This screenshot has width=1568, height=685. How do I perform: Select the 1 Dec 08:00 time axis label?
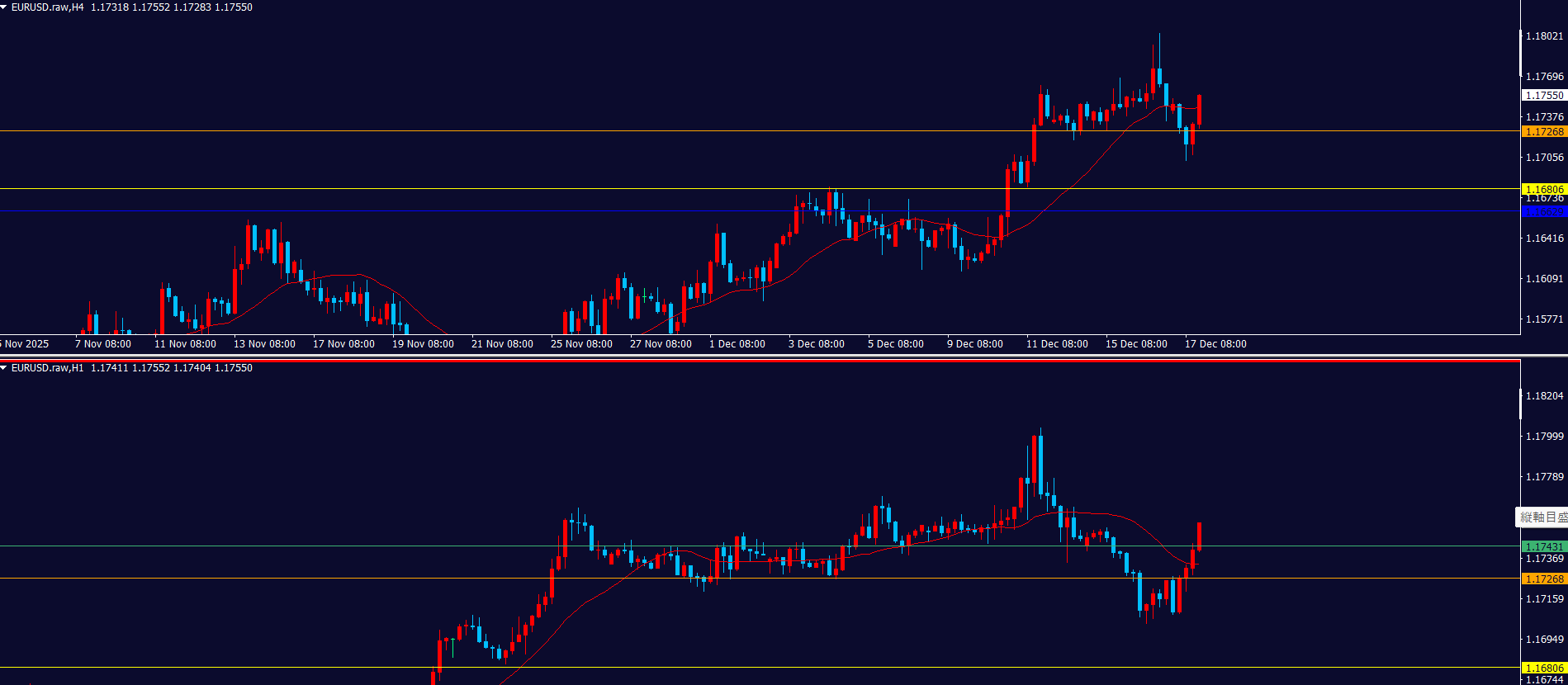tap(737, 344)
